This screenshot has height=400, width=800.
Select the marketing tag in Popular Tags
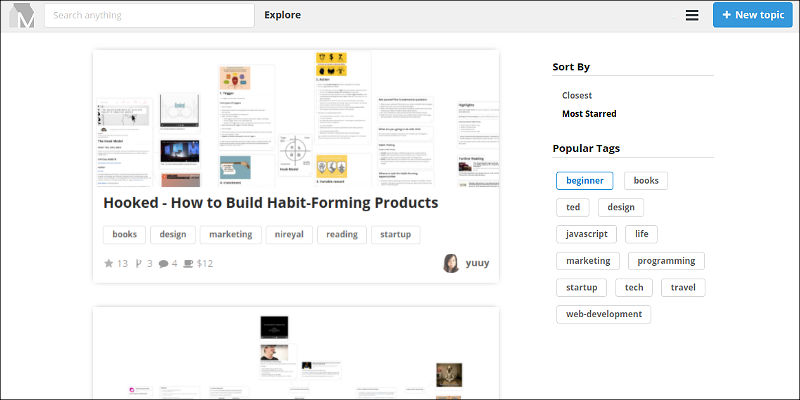[588, 261]
